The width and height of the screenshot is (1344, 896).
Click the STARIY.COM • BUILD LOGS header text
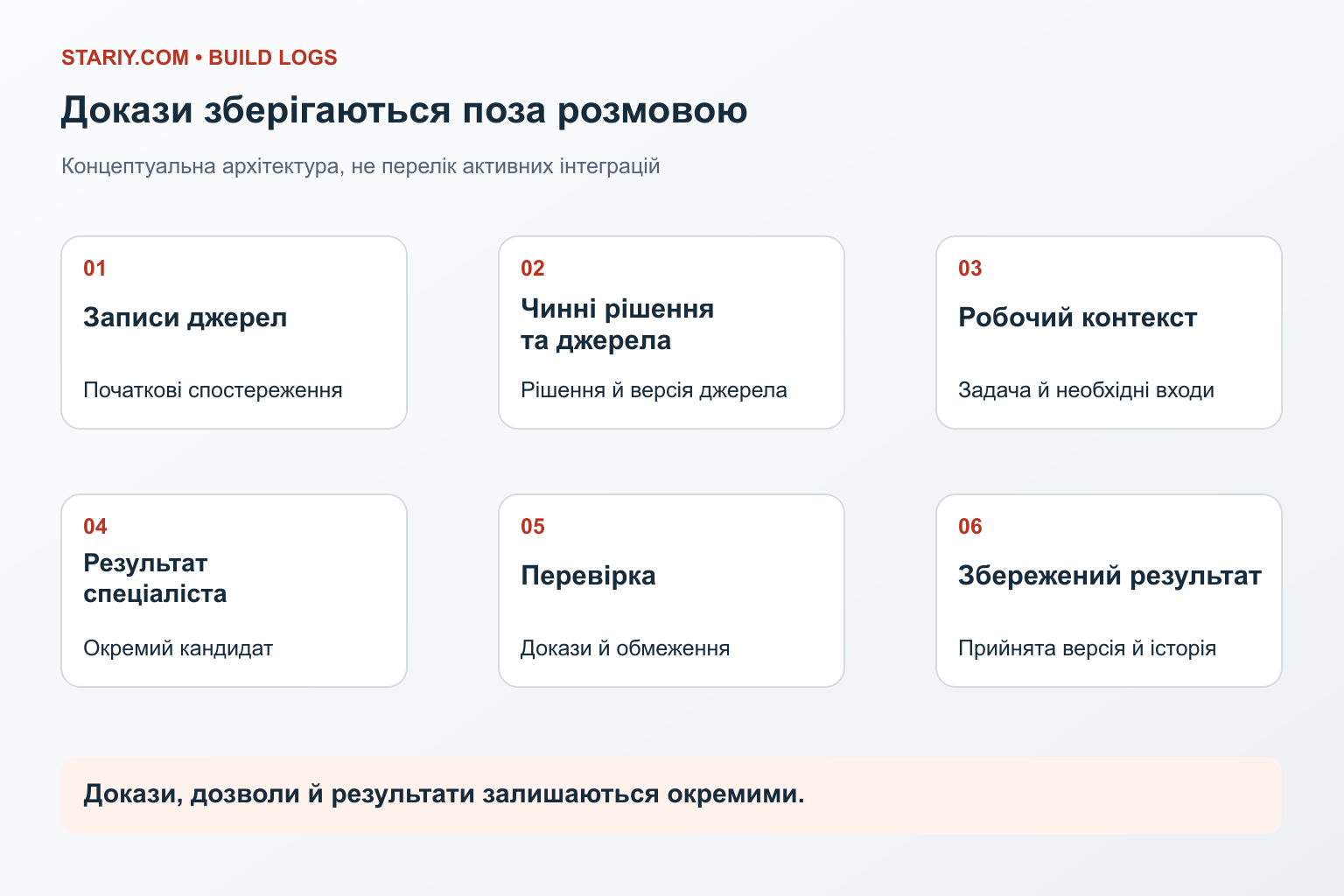click(199, 58)
